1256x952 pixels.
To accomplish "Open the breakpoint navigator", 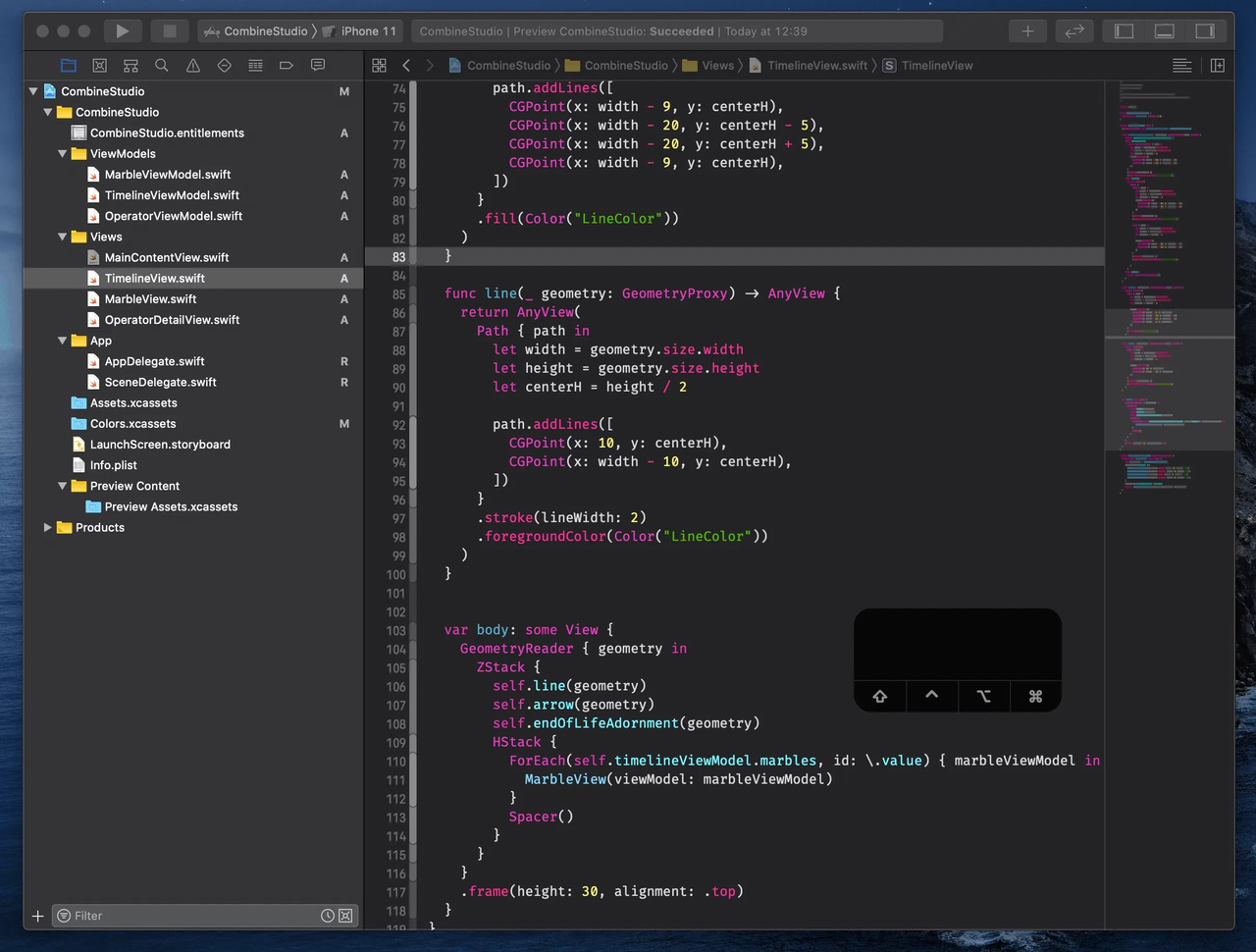I will [x=287, y=66].
